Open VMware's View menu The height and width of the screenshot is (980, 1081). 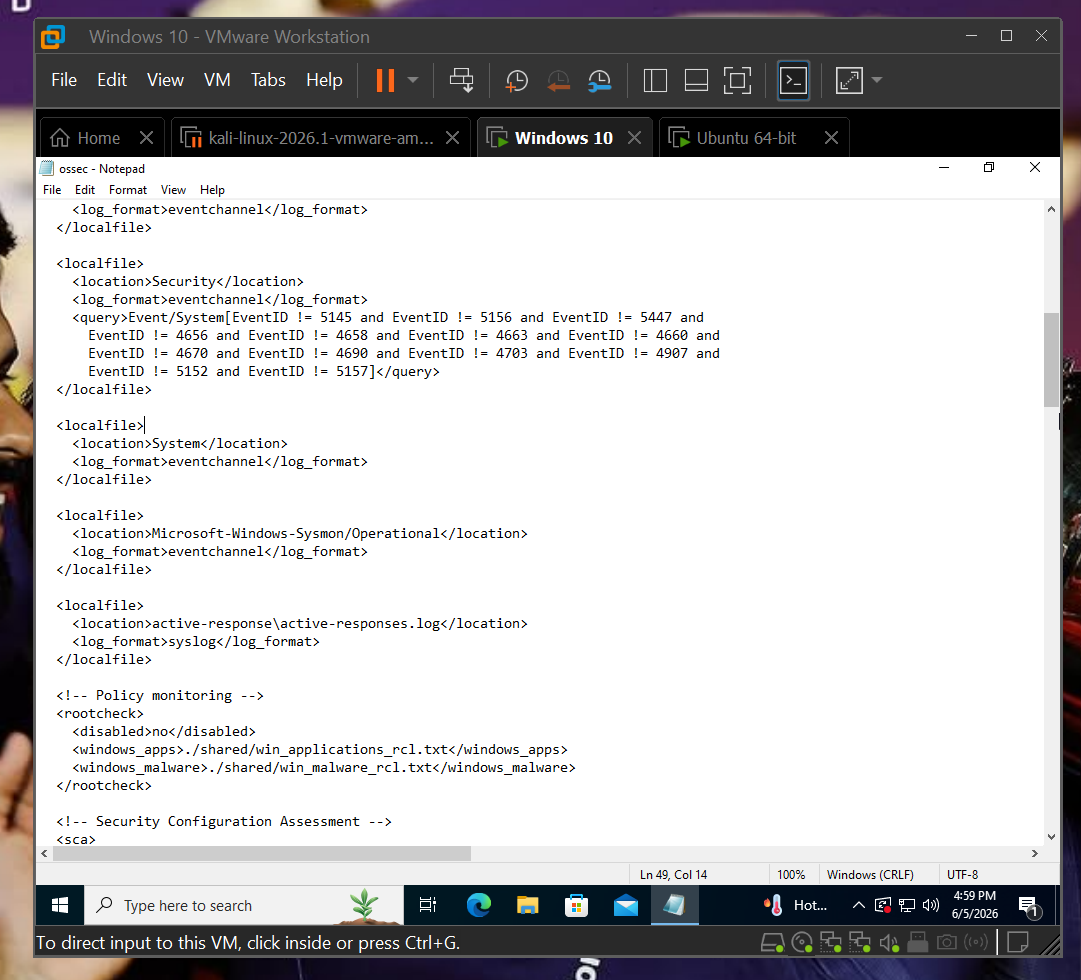tap(165, 80)
